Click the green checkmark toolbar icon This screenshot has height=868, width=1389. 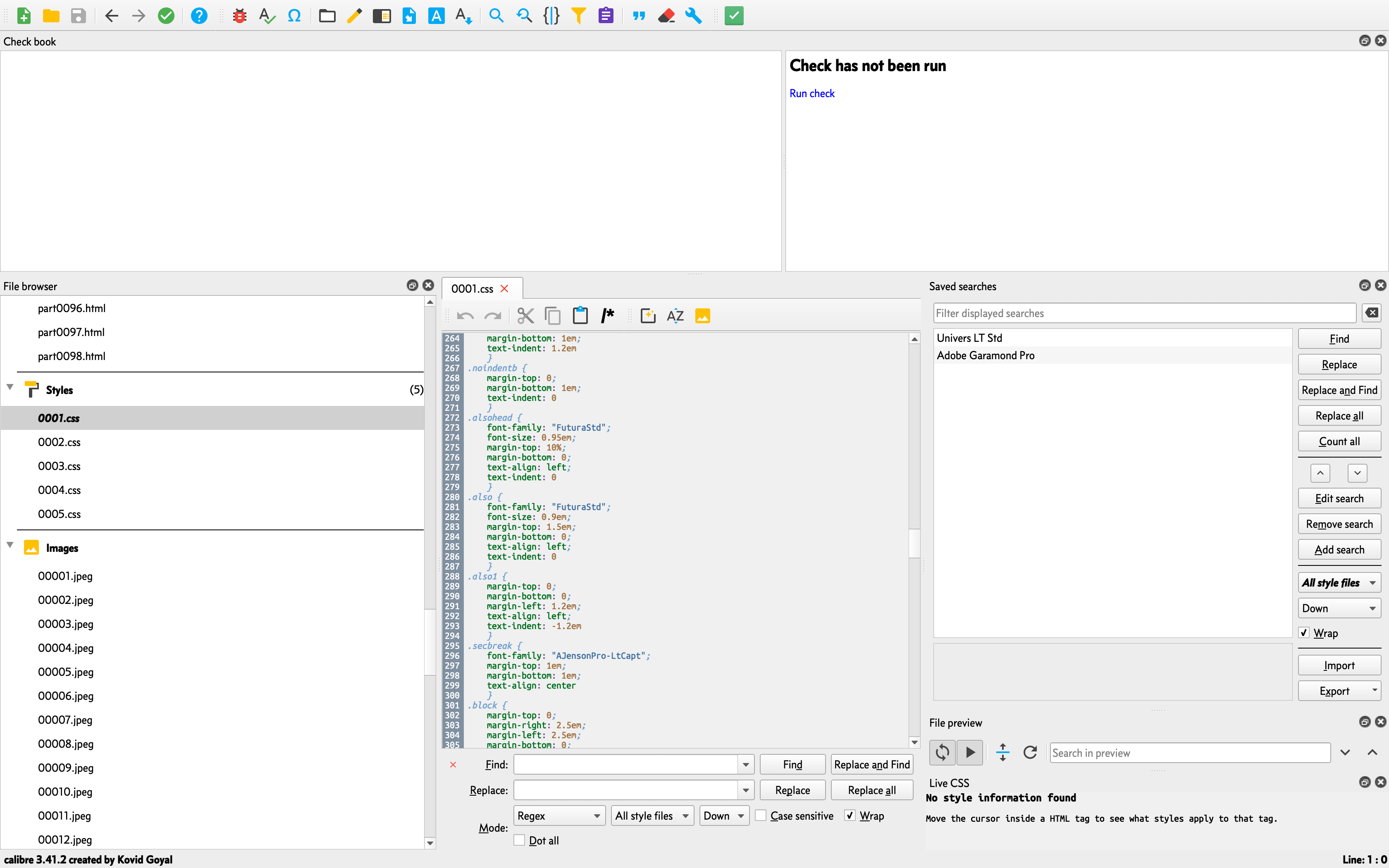[166, 16]
